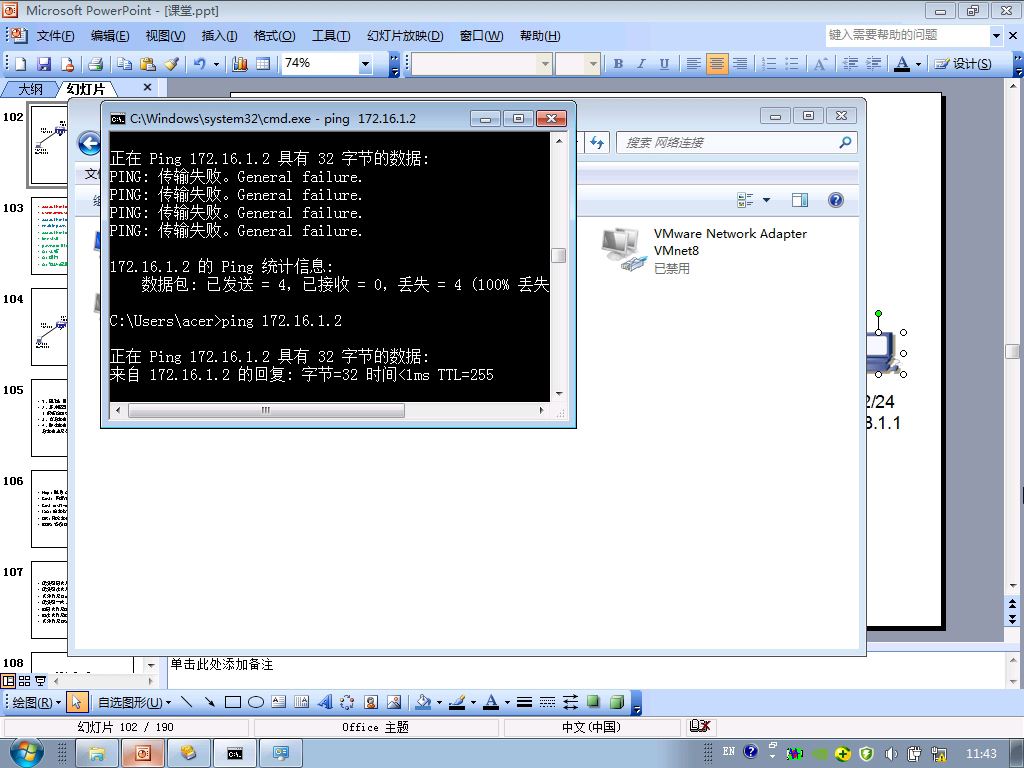Switch to cmd.exe taskbar button
Viewport: 1024px width, 768px height.
(235, 754)
